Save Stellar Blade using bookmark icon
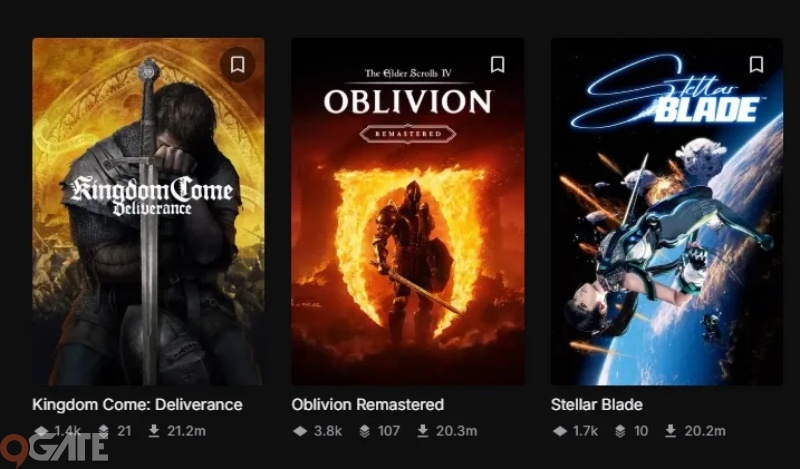This screenshot has height=469, width=800. [756, 65]
